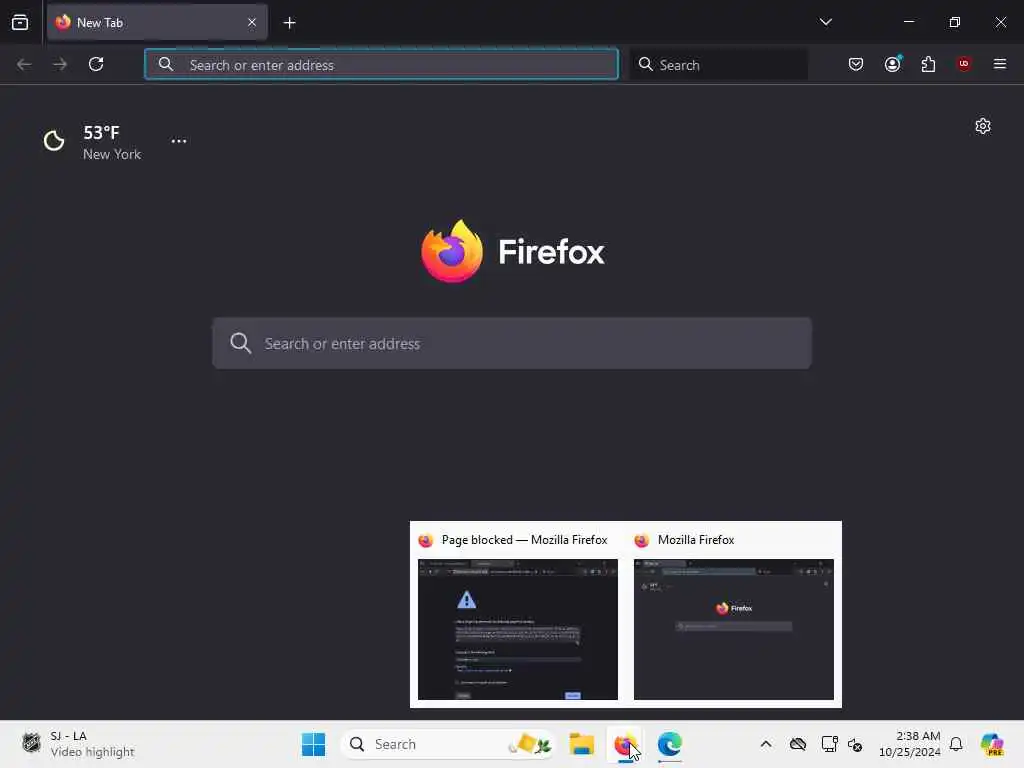This screenshot has height=768, width=1024.
Task: Open Save to Pocket button
Action: (x=856, y=64)
